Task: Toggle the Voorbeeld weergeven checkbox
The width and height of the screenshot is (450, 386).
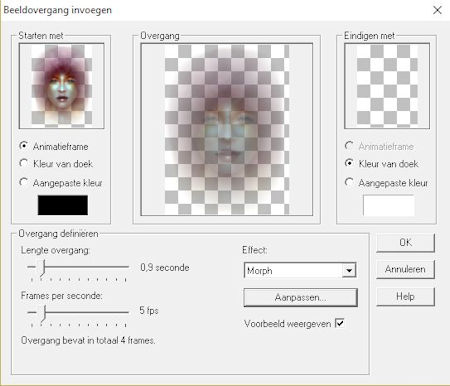Action: 340,323
